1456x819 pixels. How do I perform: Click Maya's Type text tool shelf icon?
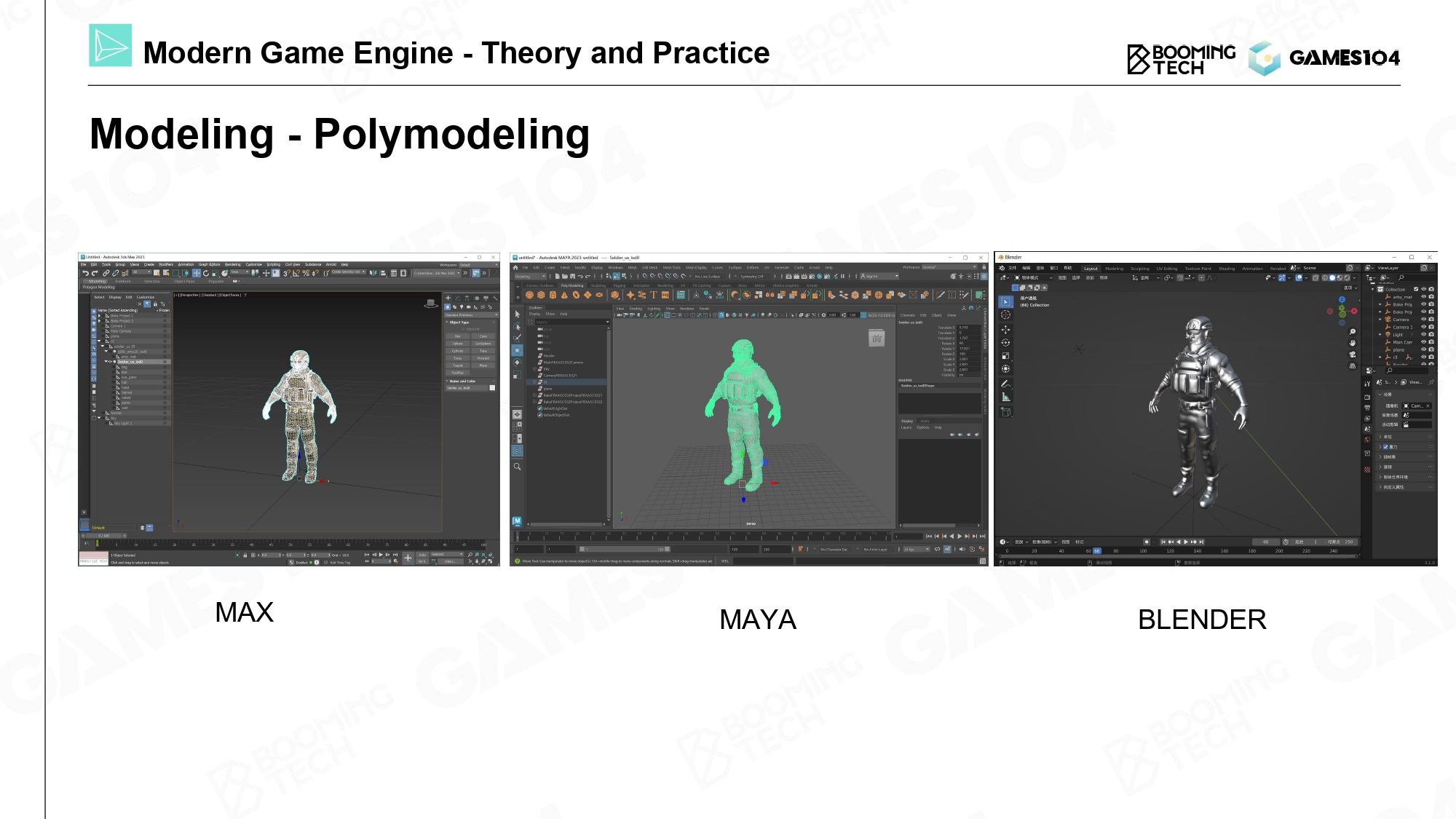coord(654,295)
